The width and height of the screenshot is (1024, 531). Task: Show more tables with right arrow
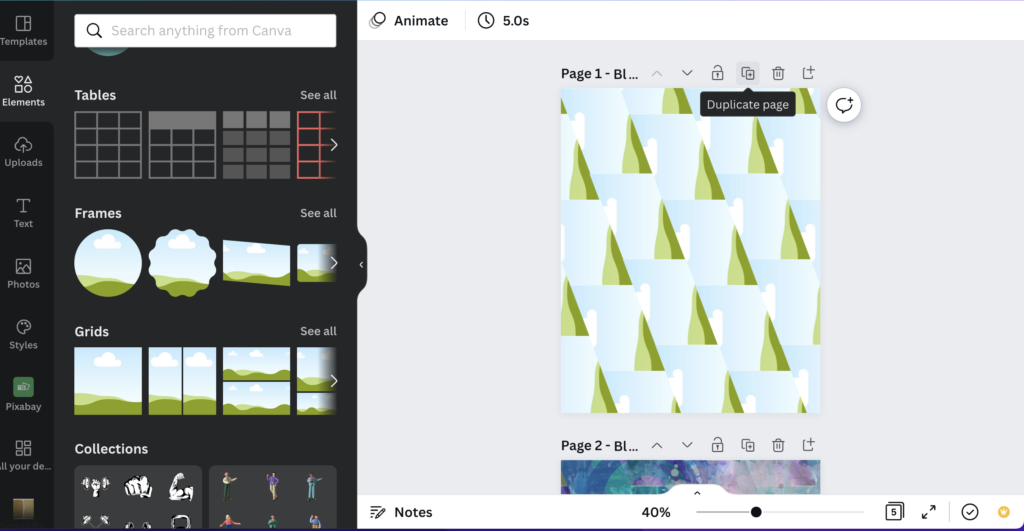tap(334, 144)
